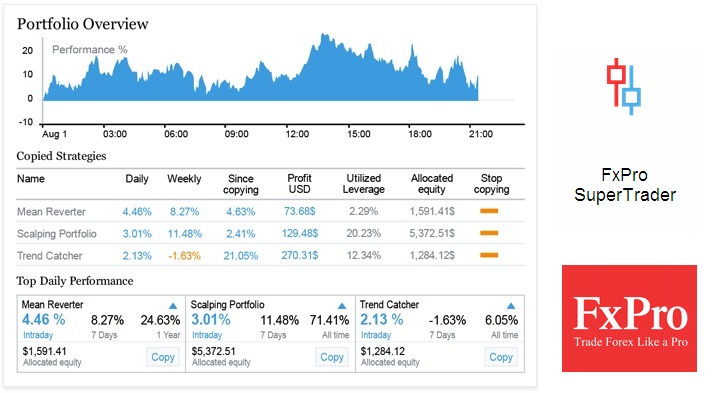Click the blue triangle on Mean Reverter card
Image resolution: width=724 pixels, height=393 pixels.
tap(173, 306)
